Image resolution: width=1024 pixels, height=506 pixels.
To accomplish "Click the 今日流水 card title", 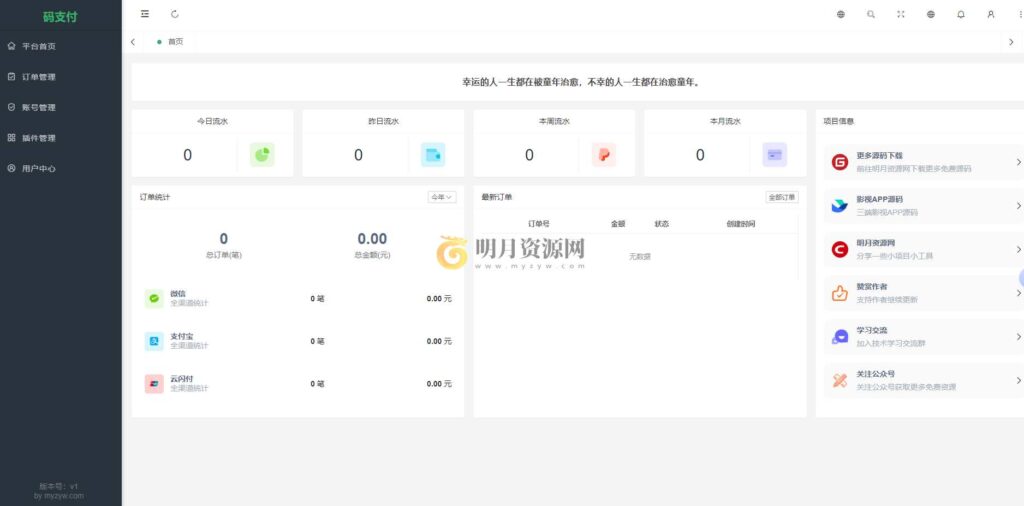I will point(212,121).
